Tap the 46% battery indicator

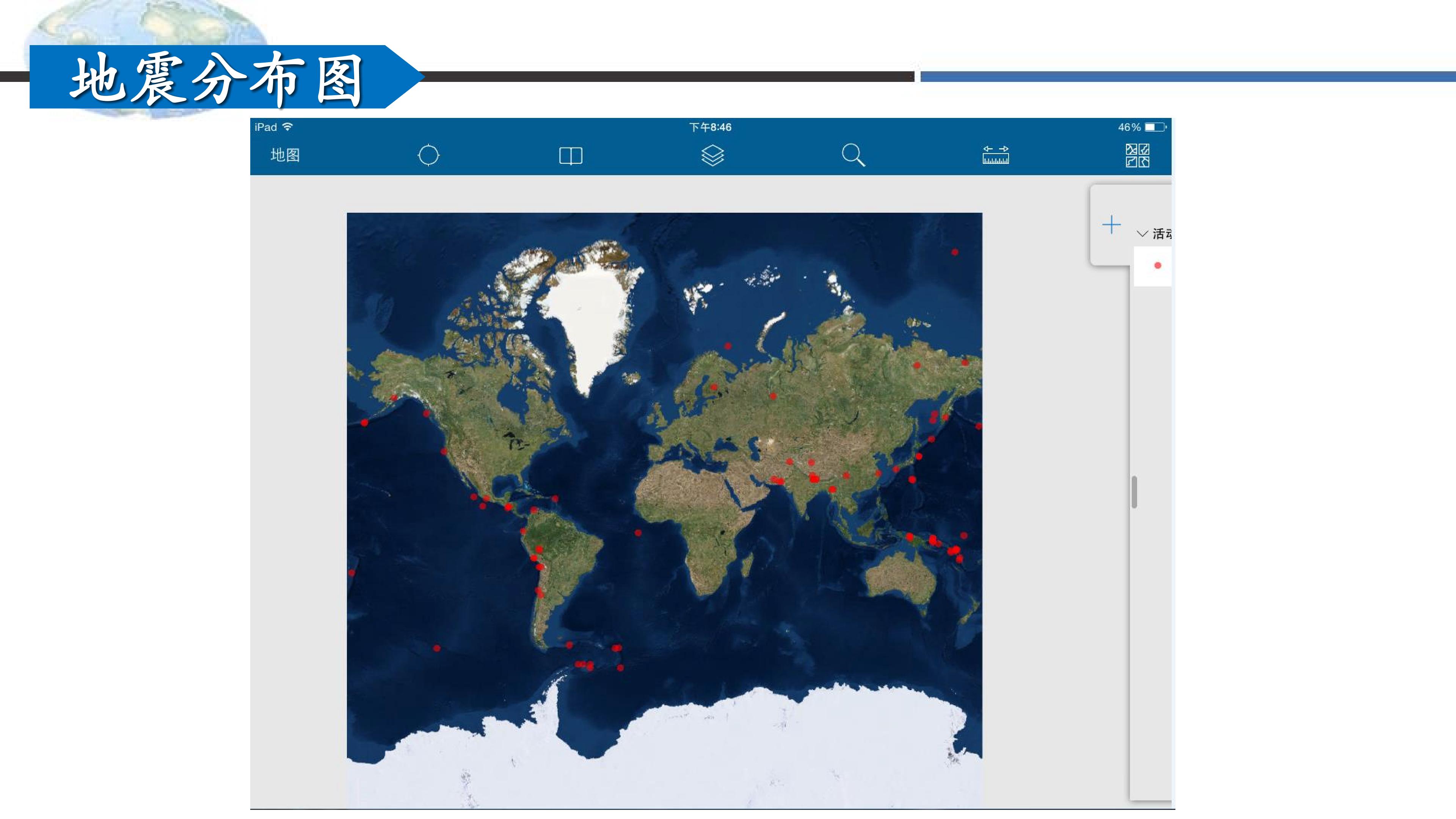[x=1142, y=127]
